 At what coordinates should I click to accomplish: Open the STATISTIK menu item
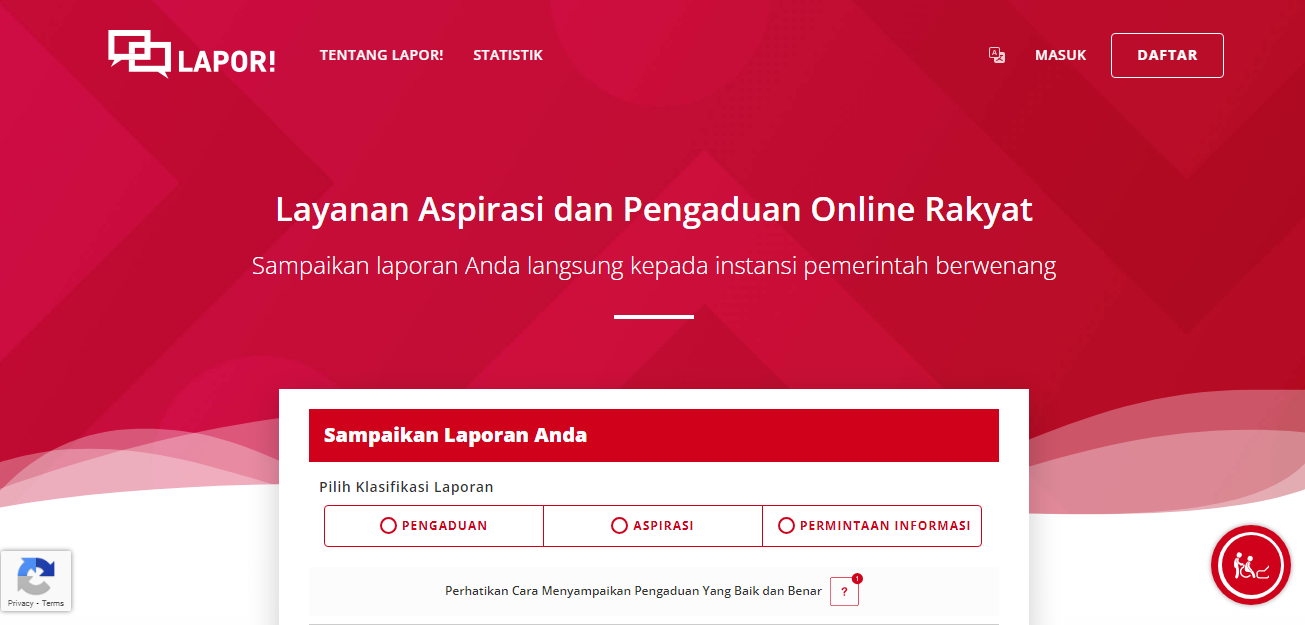(508, 55)
